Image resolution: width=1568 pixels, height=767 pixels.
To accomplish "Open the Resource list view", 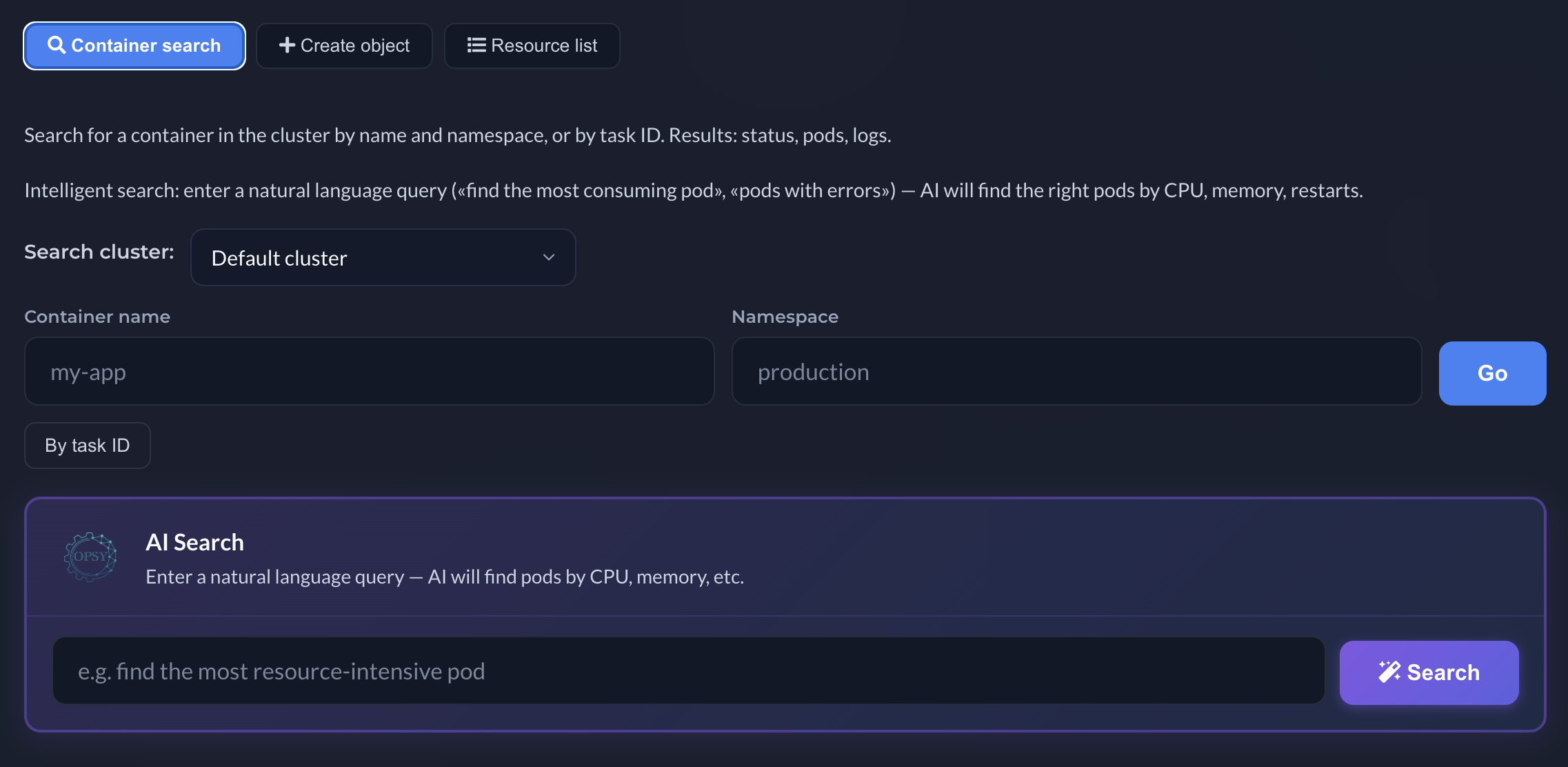I will click(x=532, y=45).
